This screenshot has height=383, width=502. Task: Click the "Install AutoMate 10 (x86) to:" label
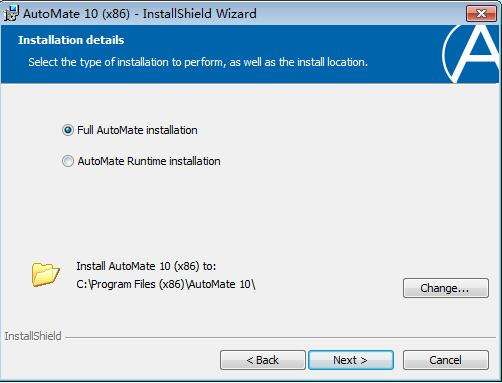(146, 266)
